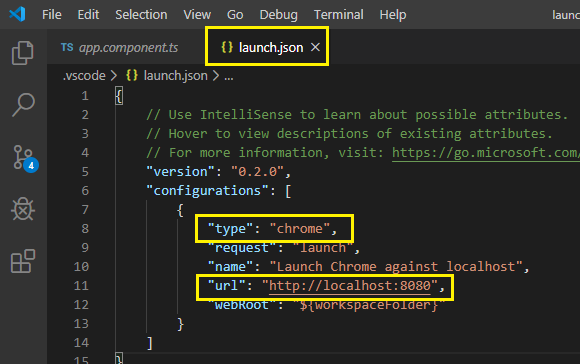The height and width of the screenshot is (364, 580).
Task: Follow the go.microsoft.com link in comment
Action: click(x=486, y=152)
